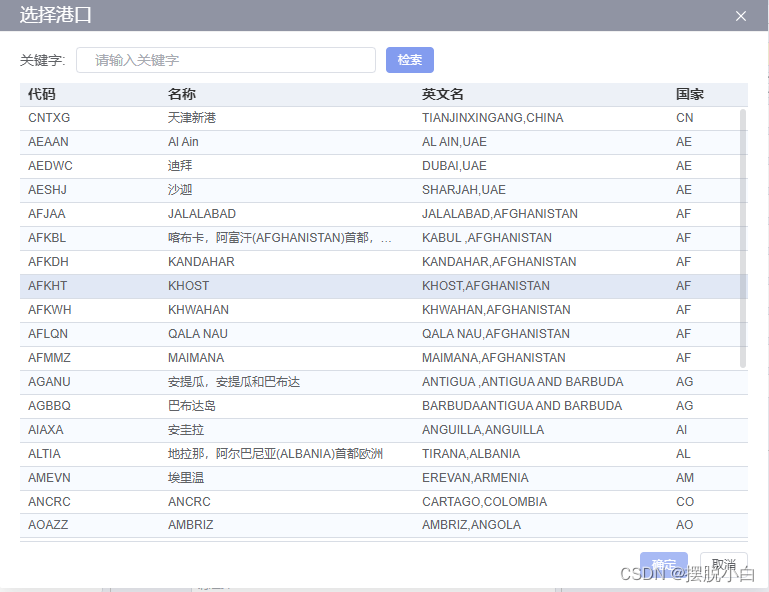The width and height of the screenshot is (769, 592).
Task: Click JALALABAD,AFGHANISTAN cell
Action: (500, 214)
